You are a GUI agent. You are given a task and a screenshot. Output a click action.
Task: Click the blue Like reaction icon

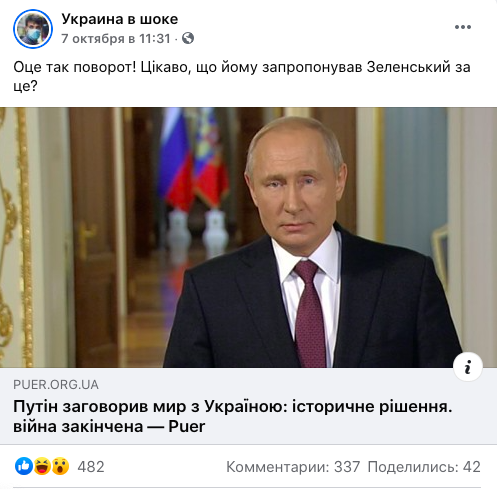[24, 466]
